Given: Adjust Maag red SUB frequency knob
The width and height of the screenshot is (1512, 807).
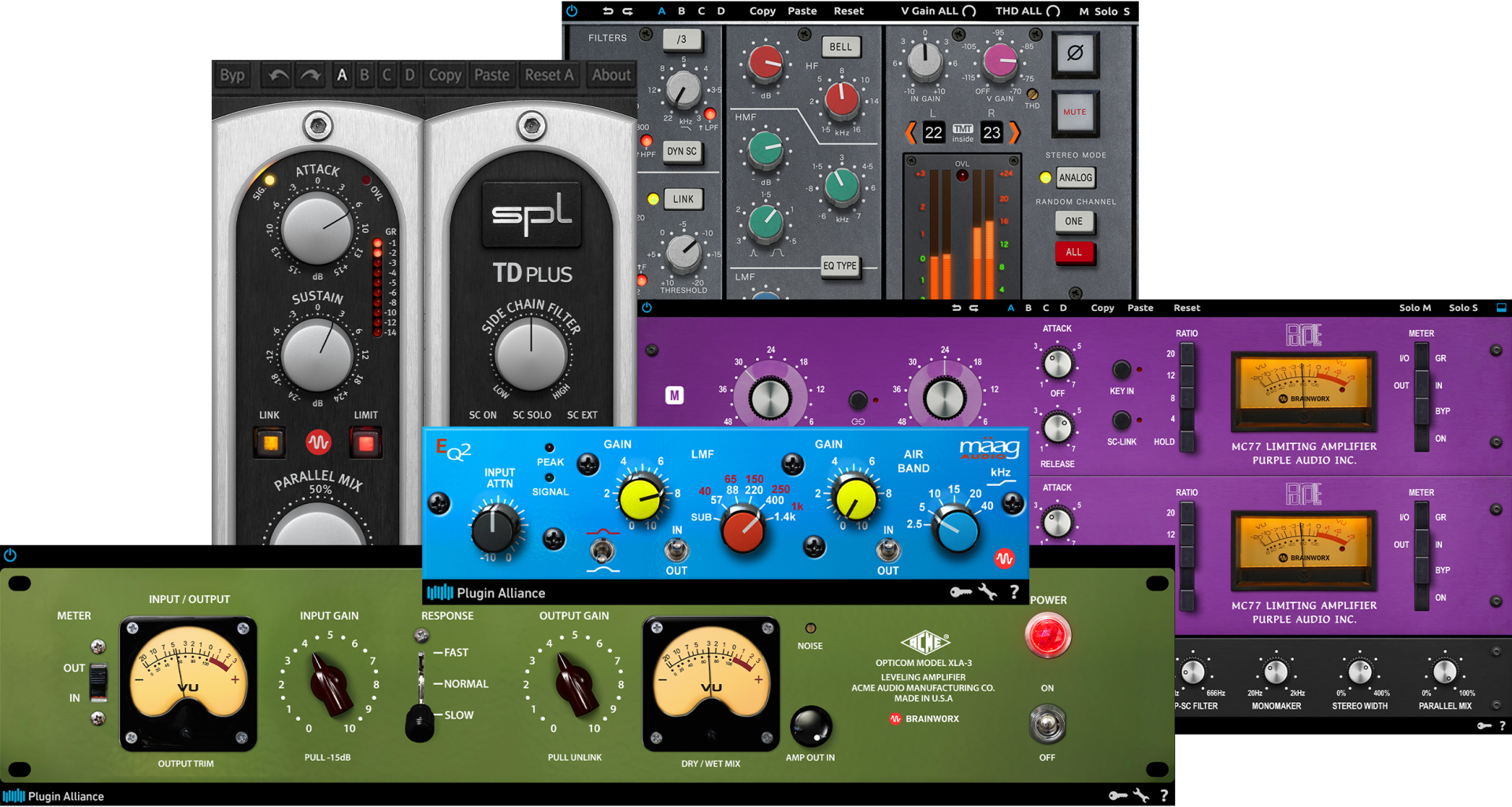Looking at the screenshot, I should tap(743, 531).
